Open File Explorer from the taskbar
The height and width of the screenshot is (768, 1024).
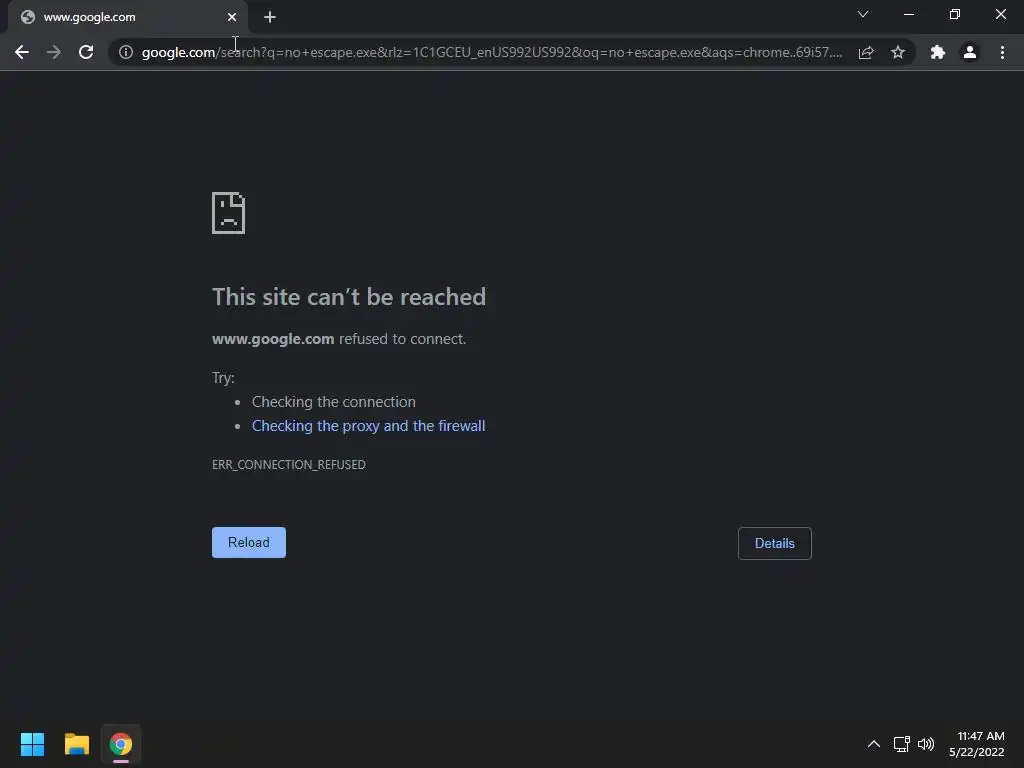76,744
